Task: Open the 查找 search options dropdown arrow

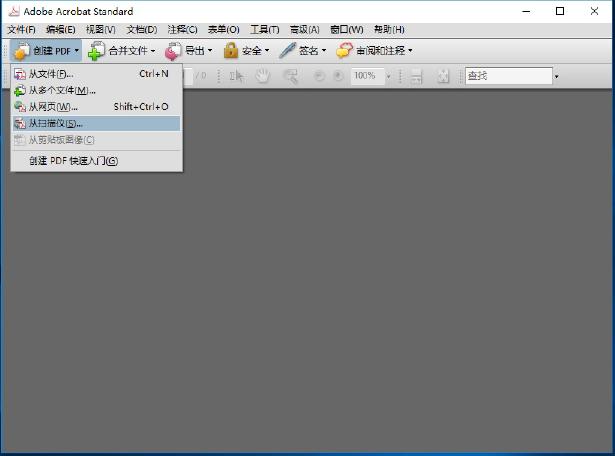Action: (557, 77)
